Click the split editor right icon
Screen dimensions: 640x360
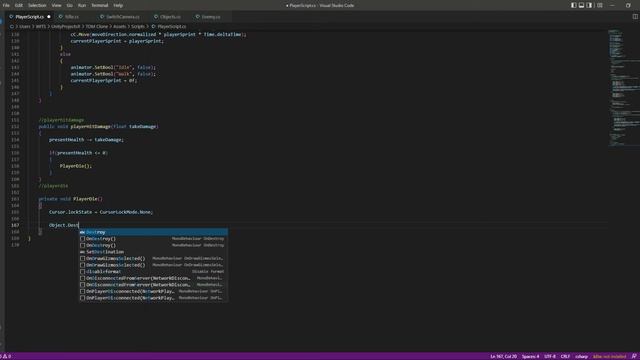click(635, 17)
